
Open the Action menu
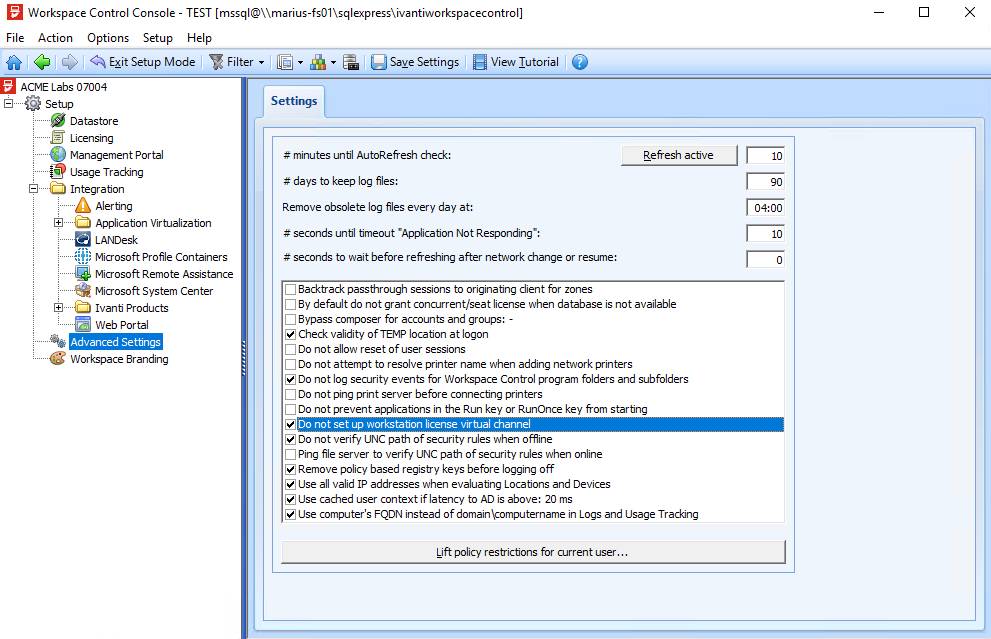55,38
